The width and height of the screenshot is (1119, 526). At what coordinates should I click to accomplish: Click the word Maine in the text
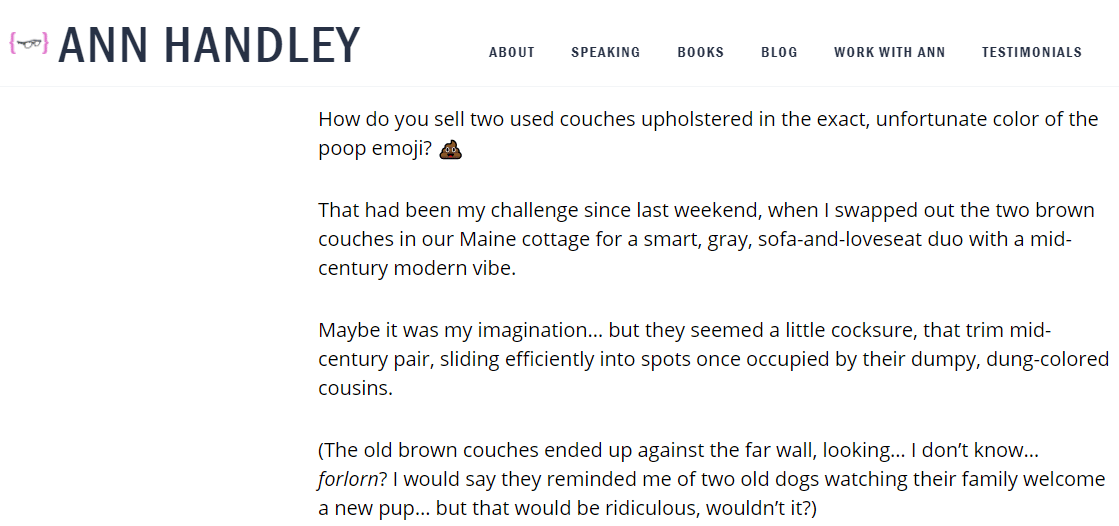click(485, 241)
